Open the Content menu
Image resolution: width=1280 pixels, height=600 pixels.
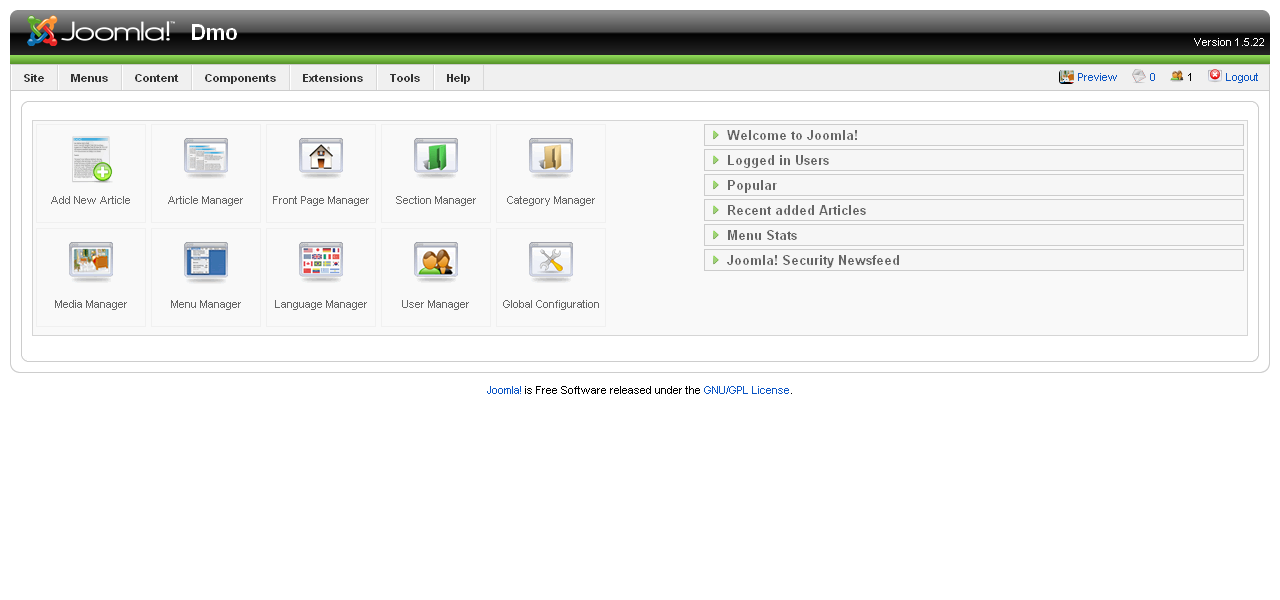point(156,78)
